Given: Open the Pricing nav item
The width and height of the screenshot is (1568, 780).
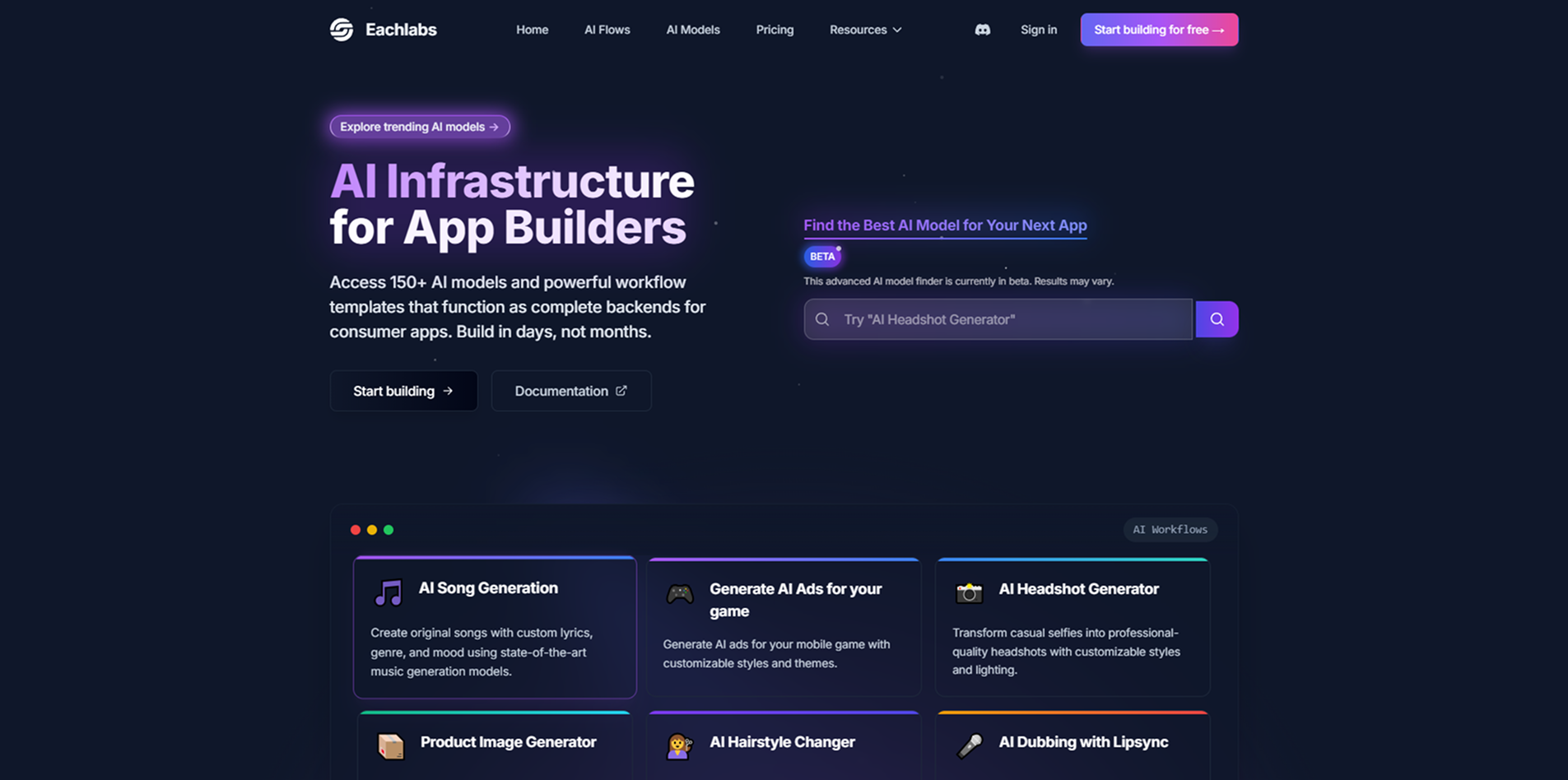Looking at the screenshot, I should pyautogui.click(x=775, y=30).
